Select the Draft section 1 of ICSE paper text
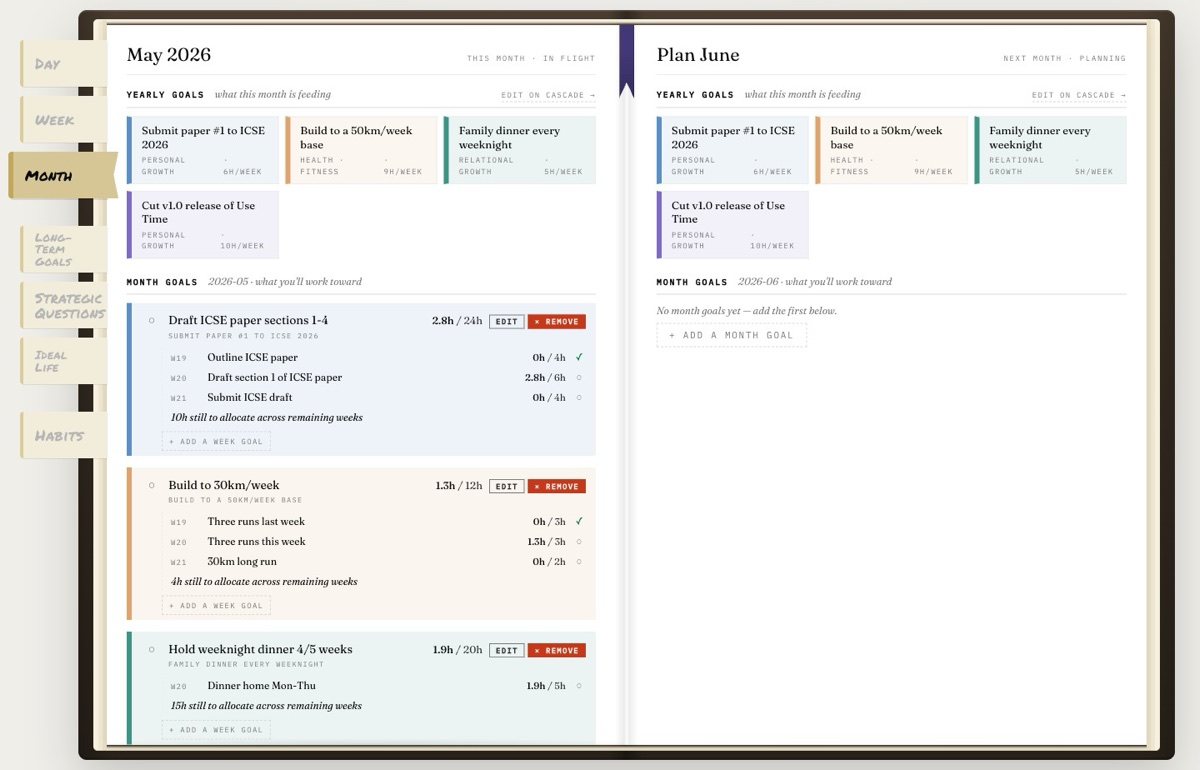Viewport: 1200px width, 770px height. point(274,377)
